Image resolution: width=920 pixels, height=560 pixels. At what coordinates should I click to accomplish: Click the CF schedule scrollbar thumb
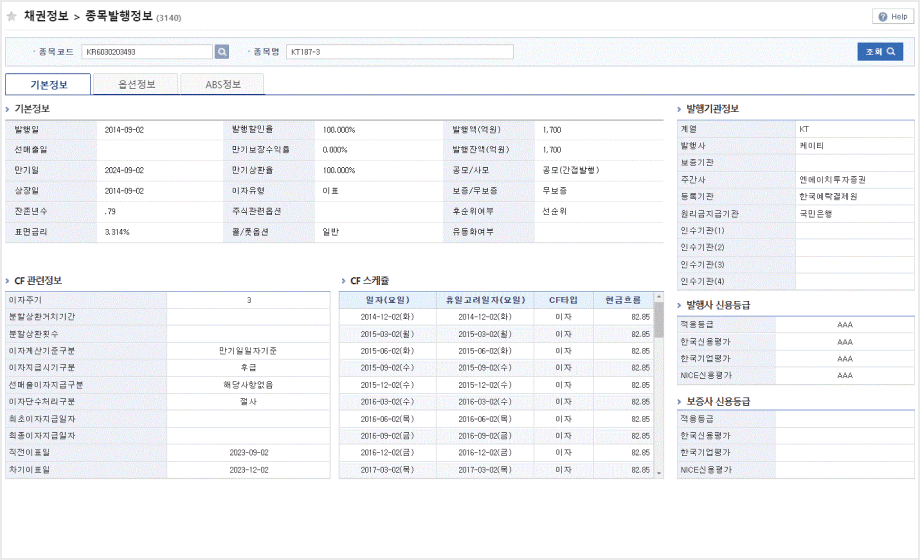(x=659, y=320)
